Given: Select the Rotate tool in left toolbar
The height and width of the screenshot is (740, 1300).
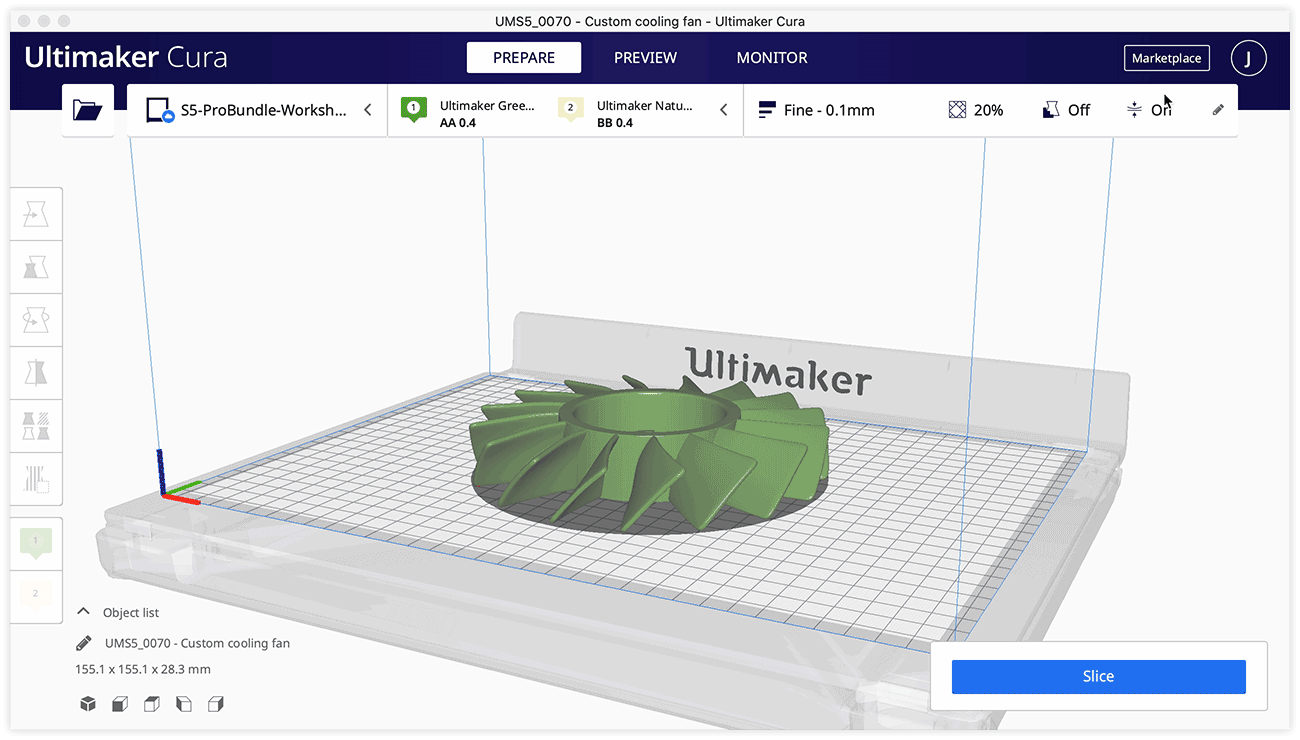Looking at the screenshot, I should [36, 320].
